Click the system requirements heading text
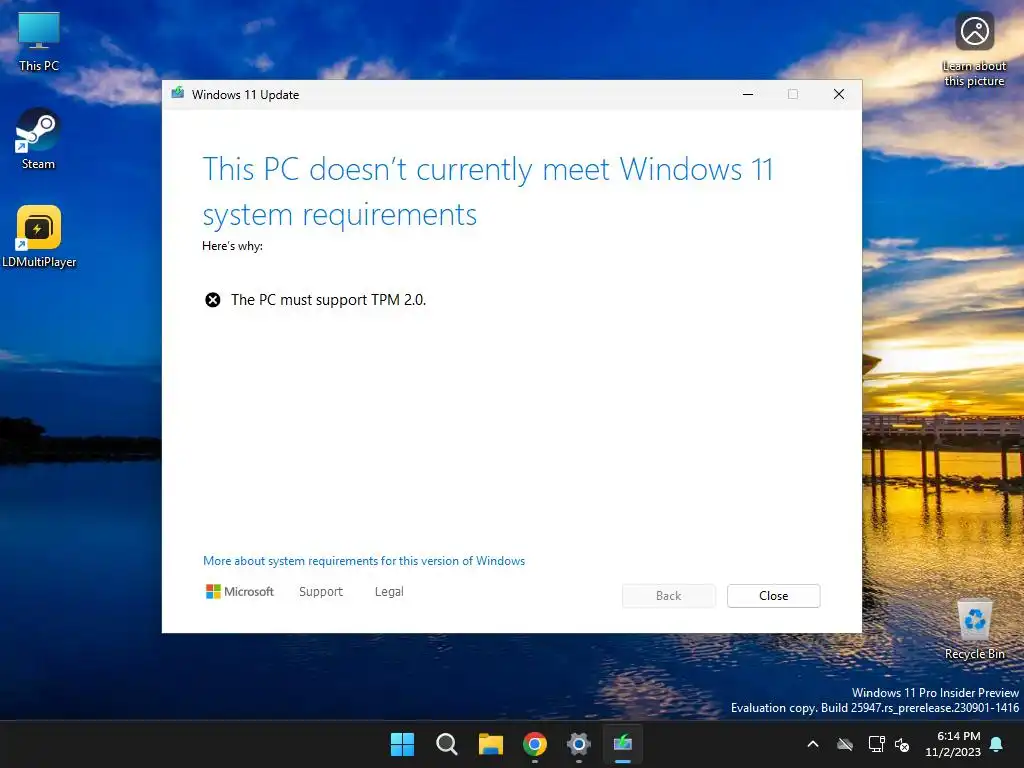The image size is (1024, 768). (488, 192)
